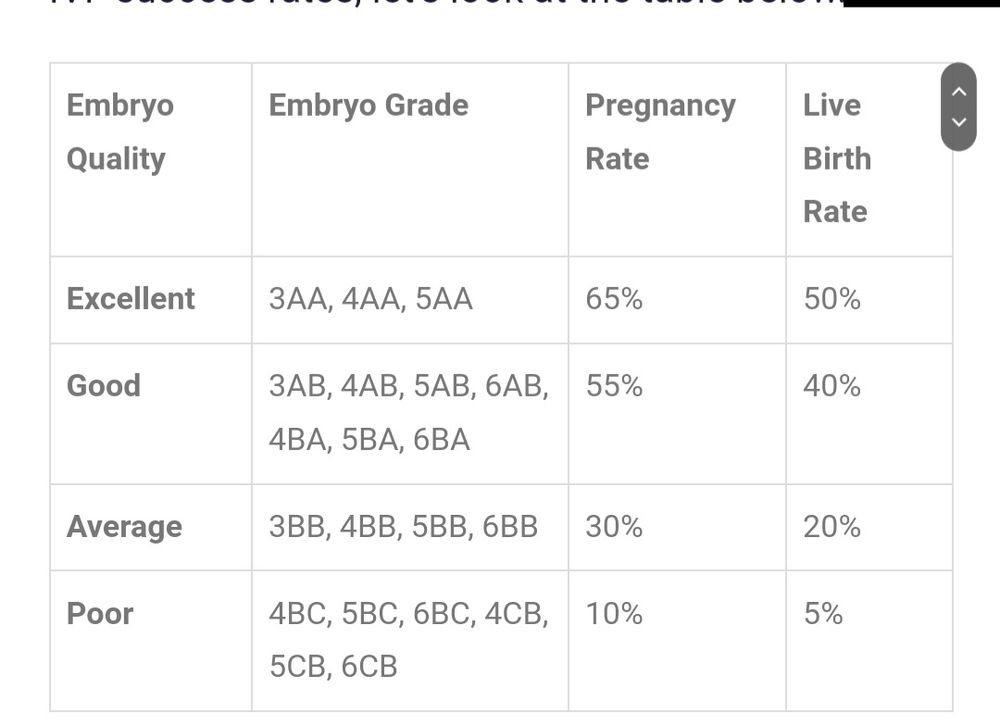Screen dimensions: 1000x726
Task: Click the Embryo Quality column header
Action: point(120,132)
